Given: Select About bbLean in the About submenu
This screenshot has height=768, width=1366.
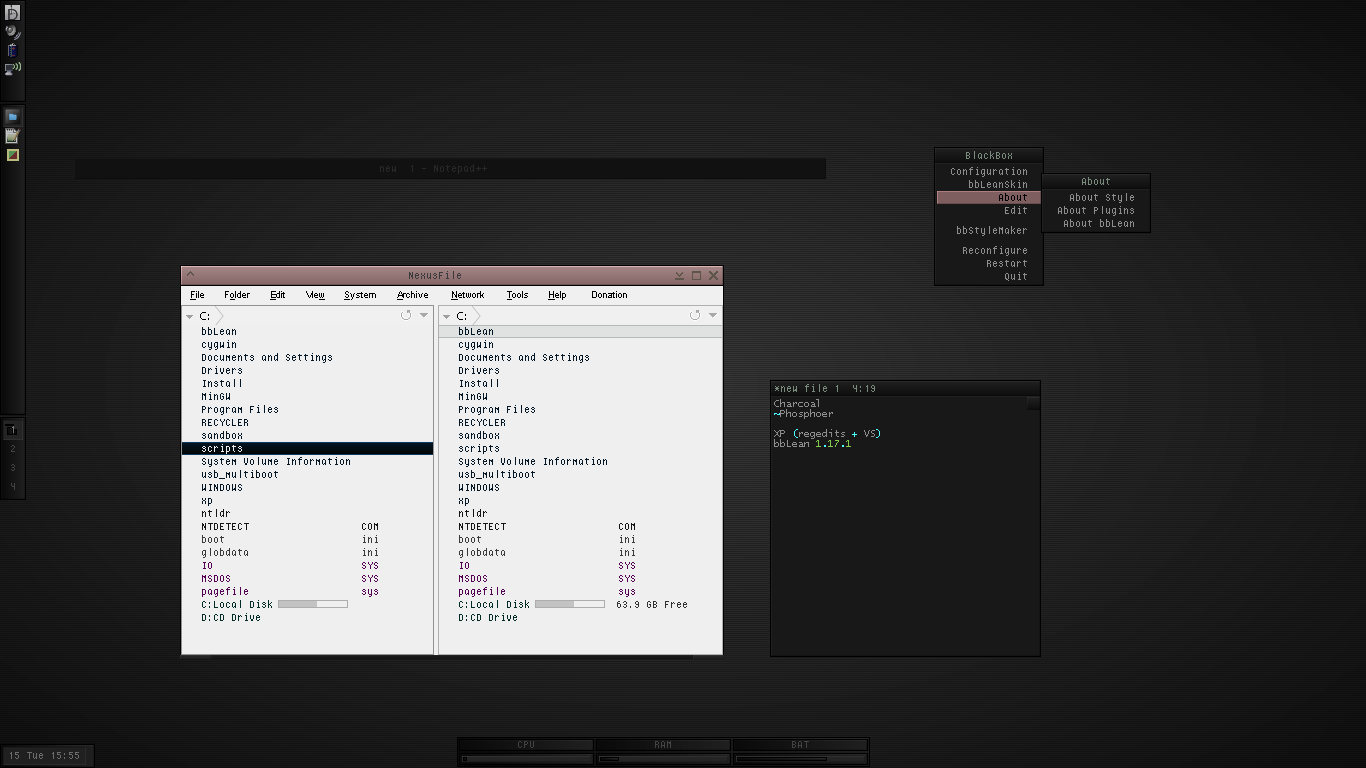Looking at the screenshot, I should [1096, 224].
